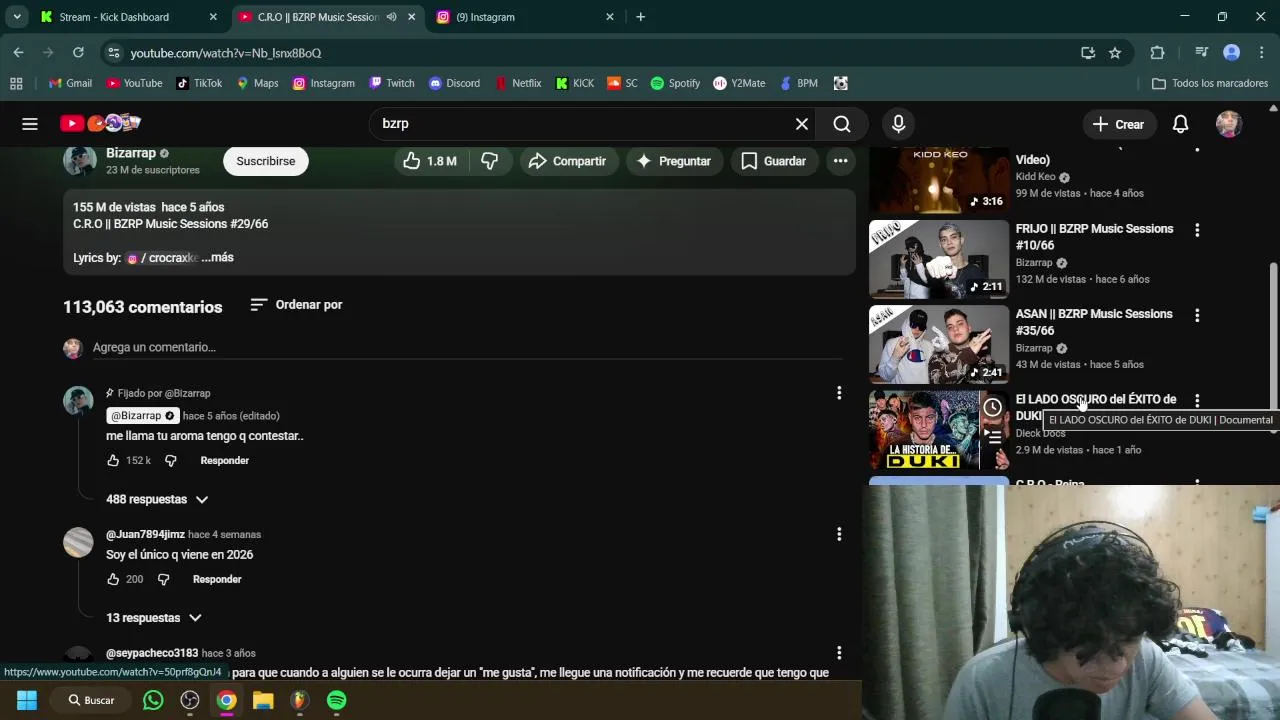This screenshot has height=720, width=1280.
Task: Open the Gmail bookmark
Action: click(69, 83)
